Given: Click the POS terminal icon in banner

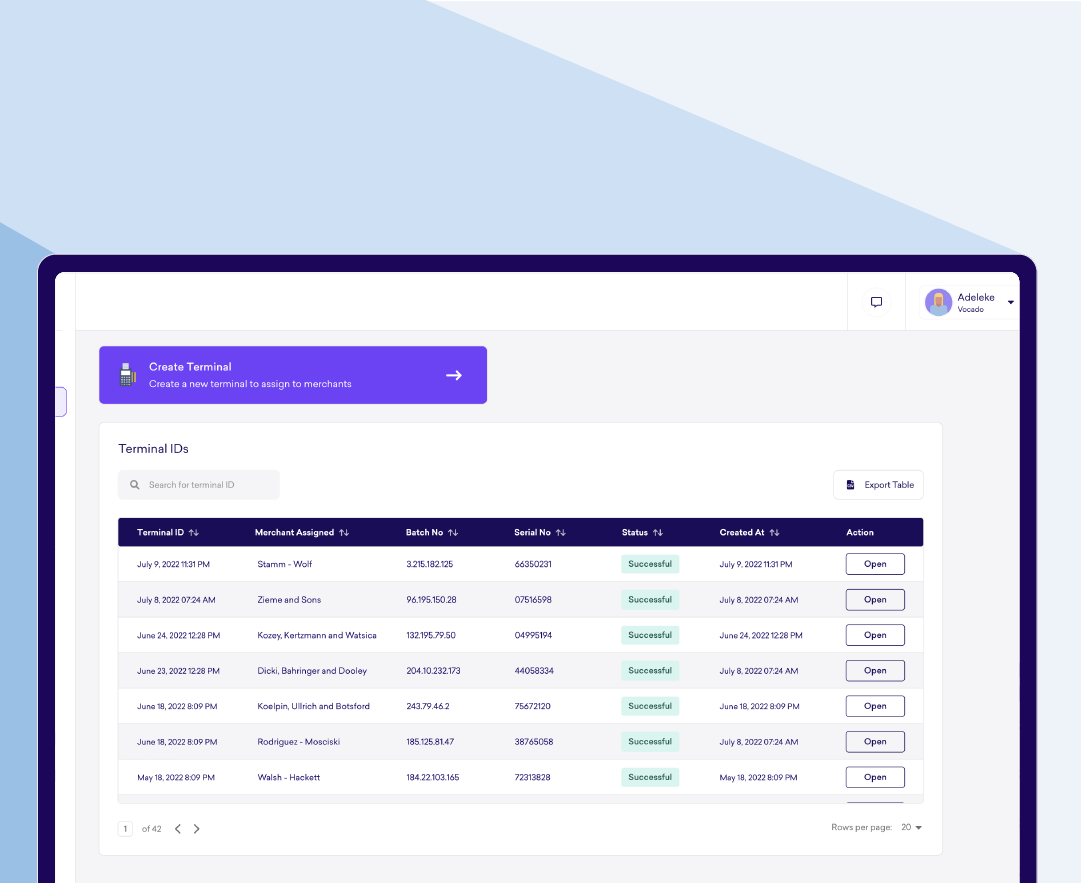Looking at the screenshot, I should [128, 374].
